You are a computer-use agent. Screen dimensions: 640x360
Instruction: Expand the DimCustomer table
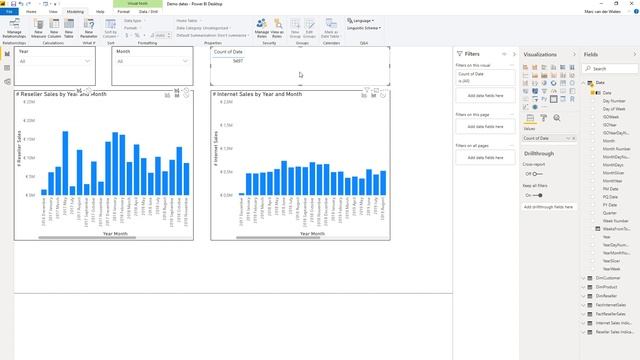(x=584, y=278)
